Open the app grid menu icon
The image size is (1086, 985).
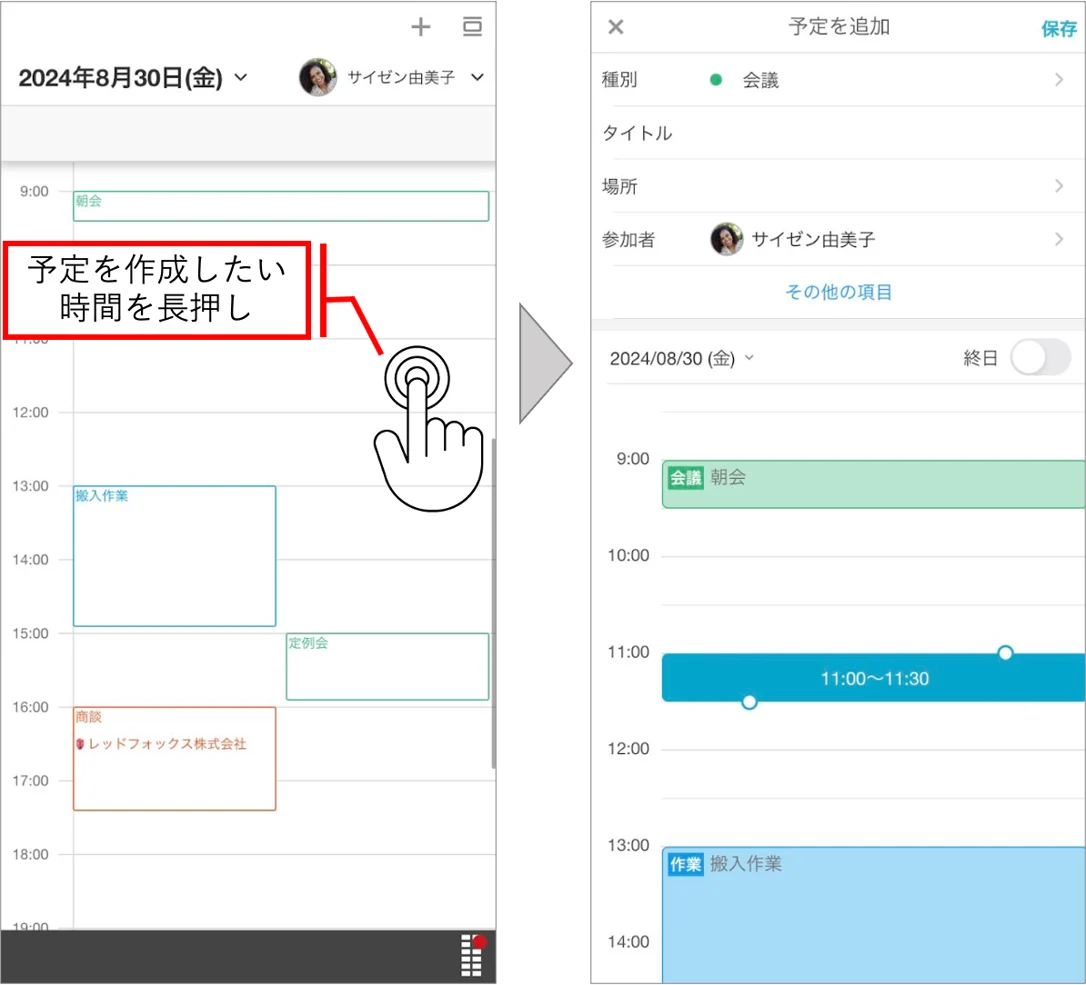tap(472, 956)
